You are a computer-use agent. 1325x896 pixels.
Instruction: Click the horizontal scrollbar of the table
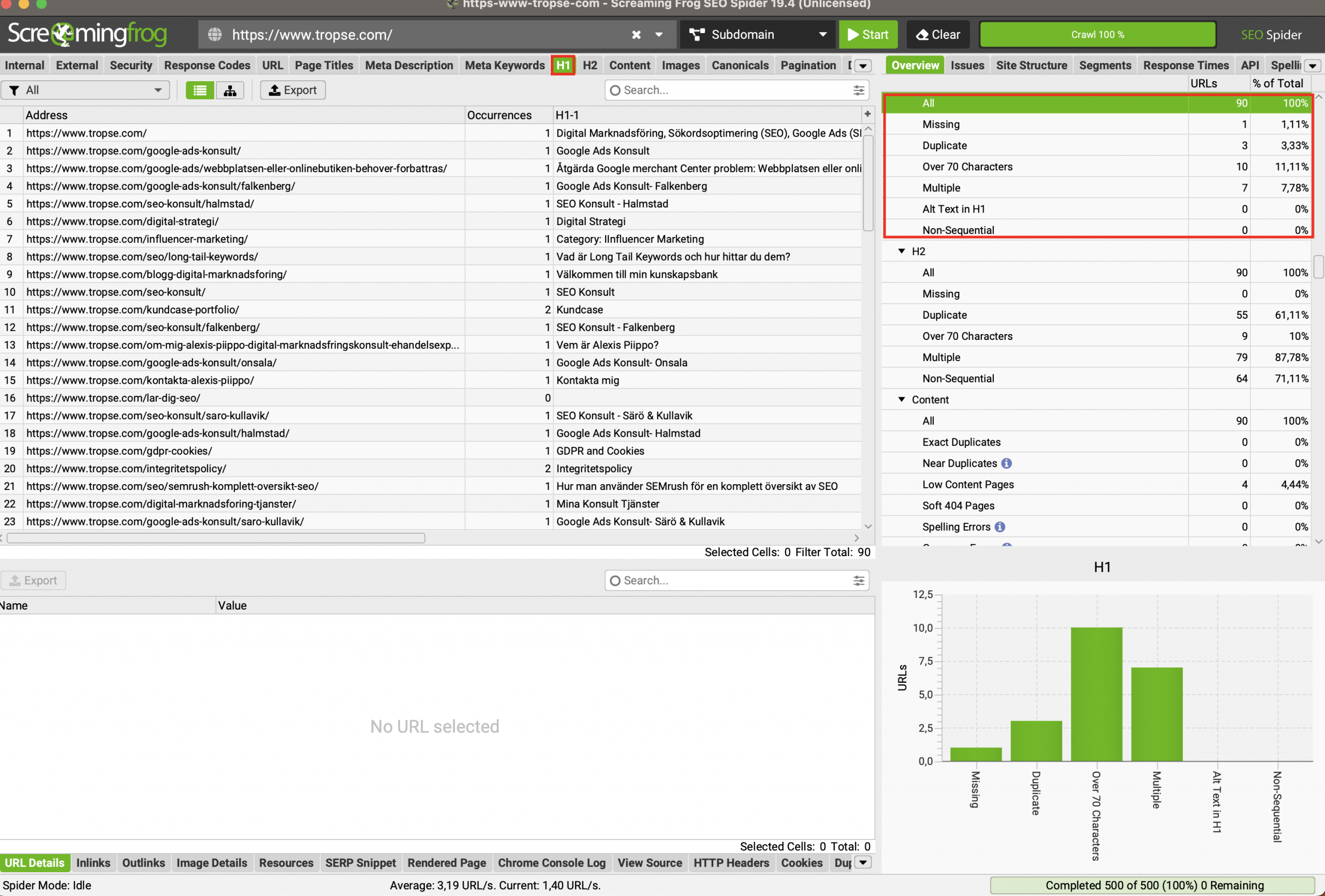click(215, 538)
